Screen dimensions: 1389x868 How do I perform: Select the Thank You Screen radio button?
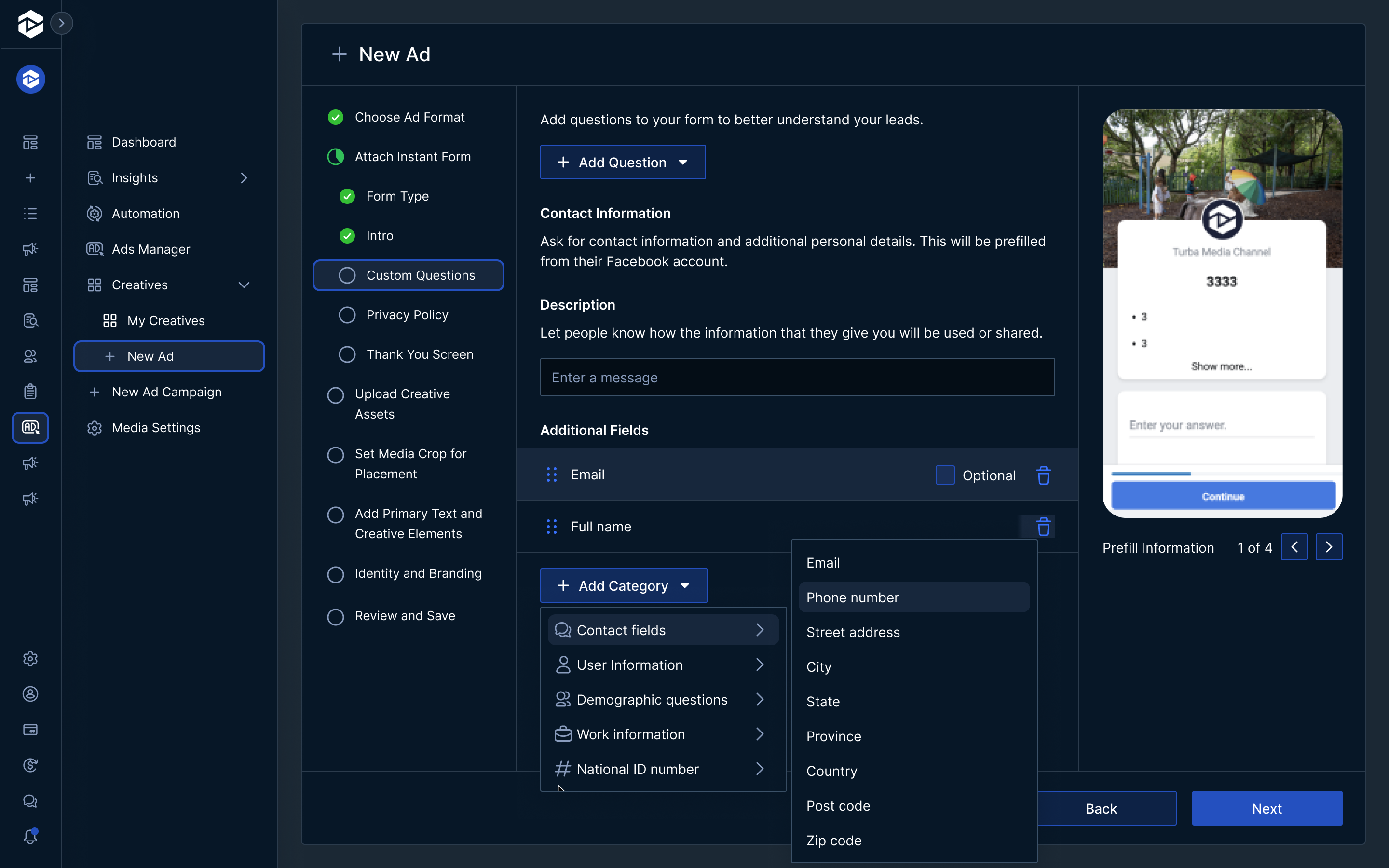347,354
